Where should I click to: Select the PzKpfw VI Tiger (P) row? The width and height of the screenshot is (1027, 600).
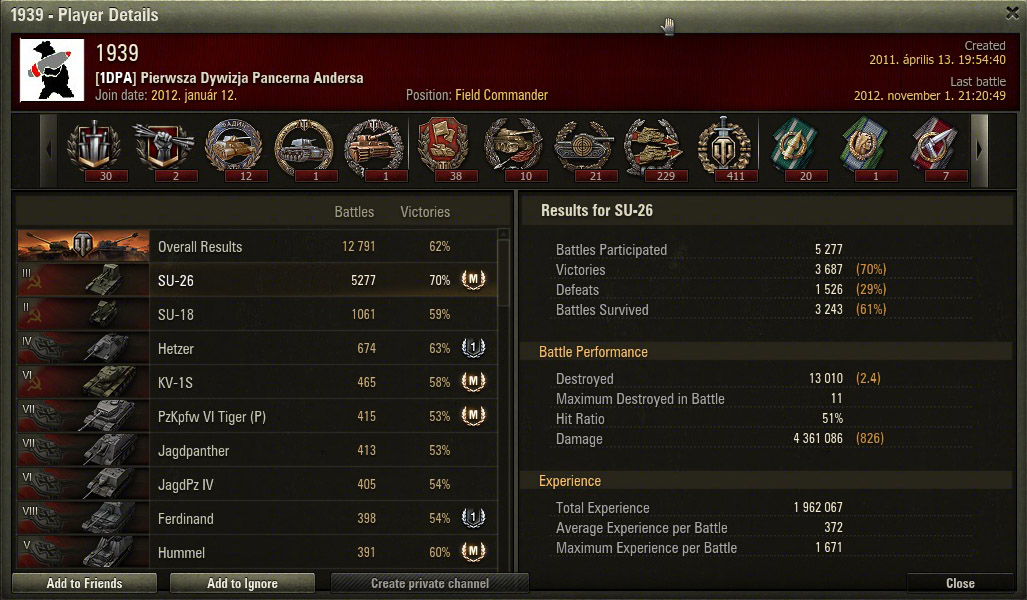point(257,416)
